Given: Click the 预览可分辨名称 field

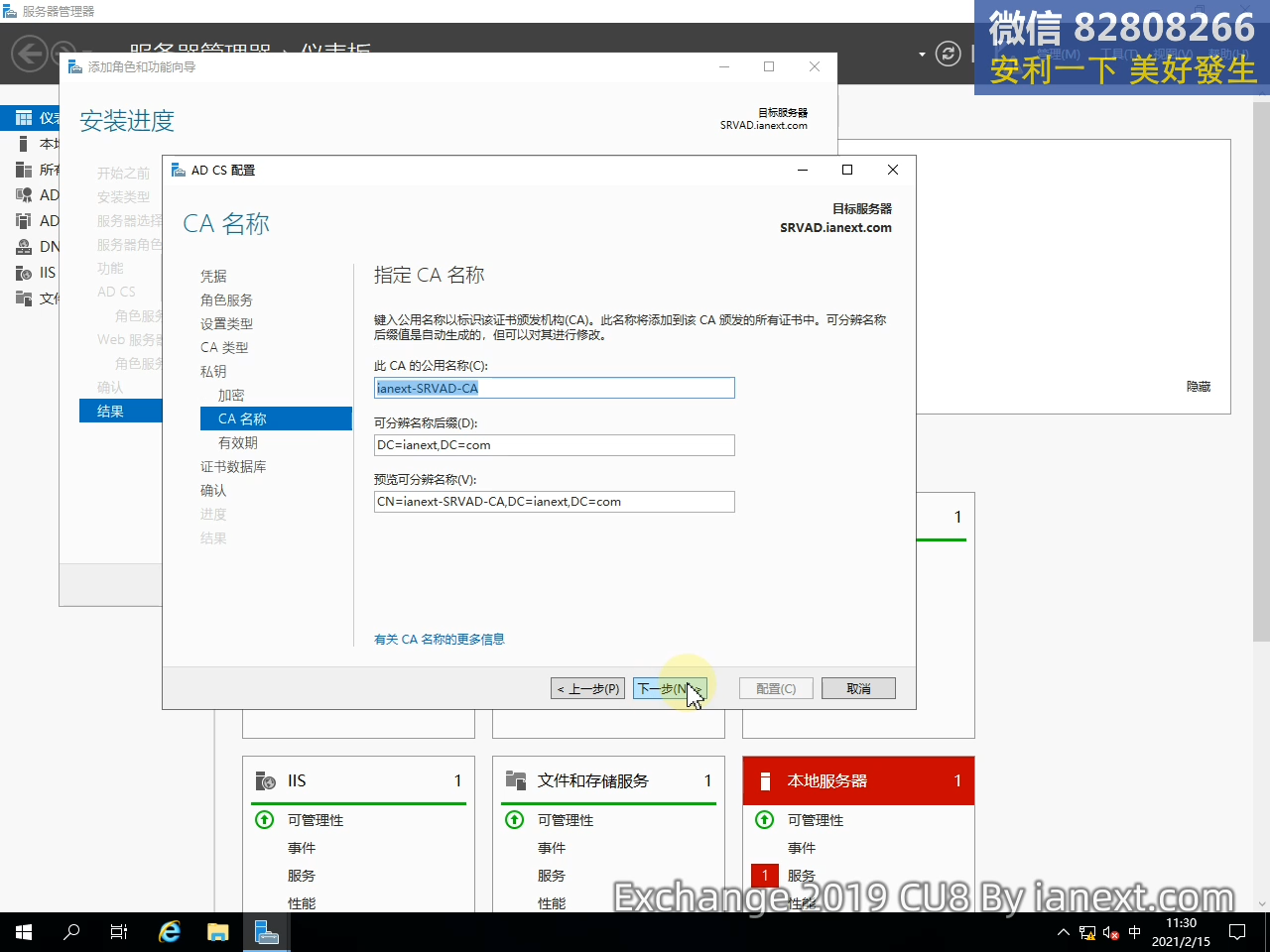Looking at the screenshot, I should (x=555, y=501).
